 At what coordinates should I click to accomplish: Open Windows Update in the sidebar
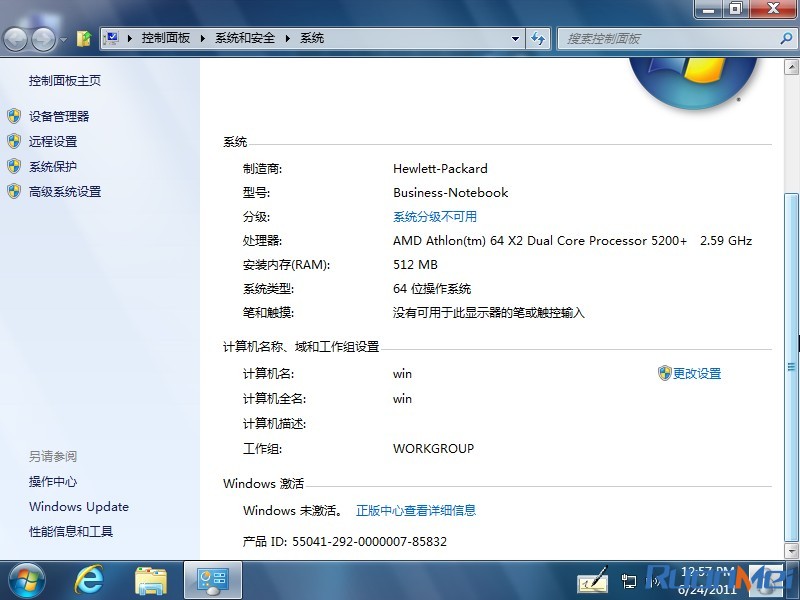point(79,507)
